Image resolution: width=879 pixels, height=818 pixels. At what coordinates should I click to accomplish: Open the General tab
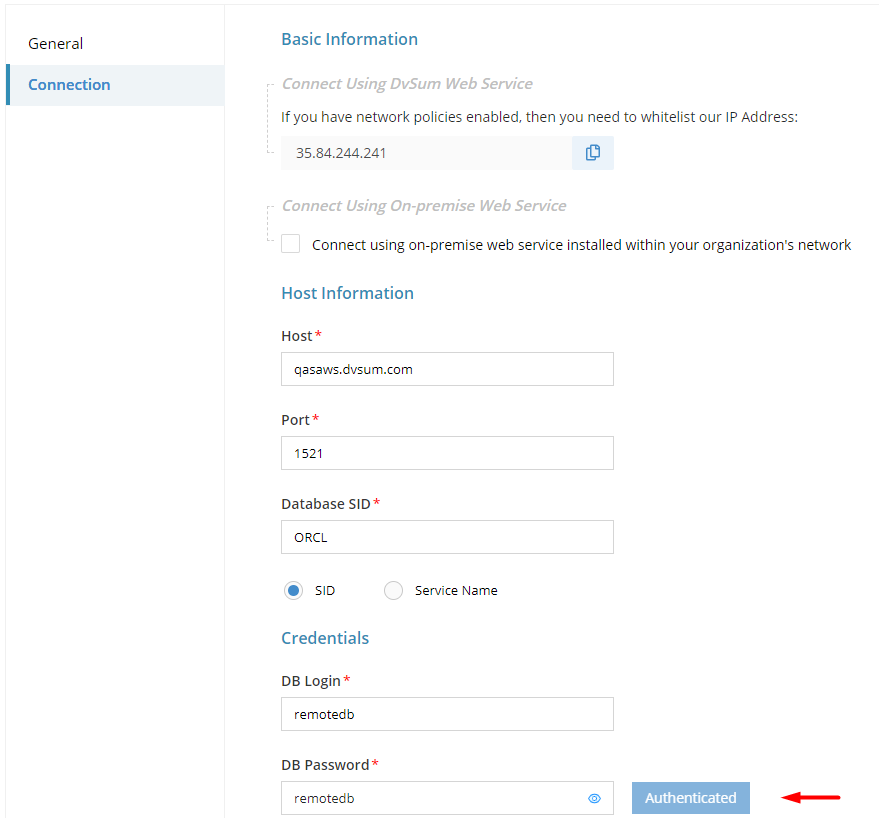point(55,44)
